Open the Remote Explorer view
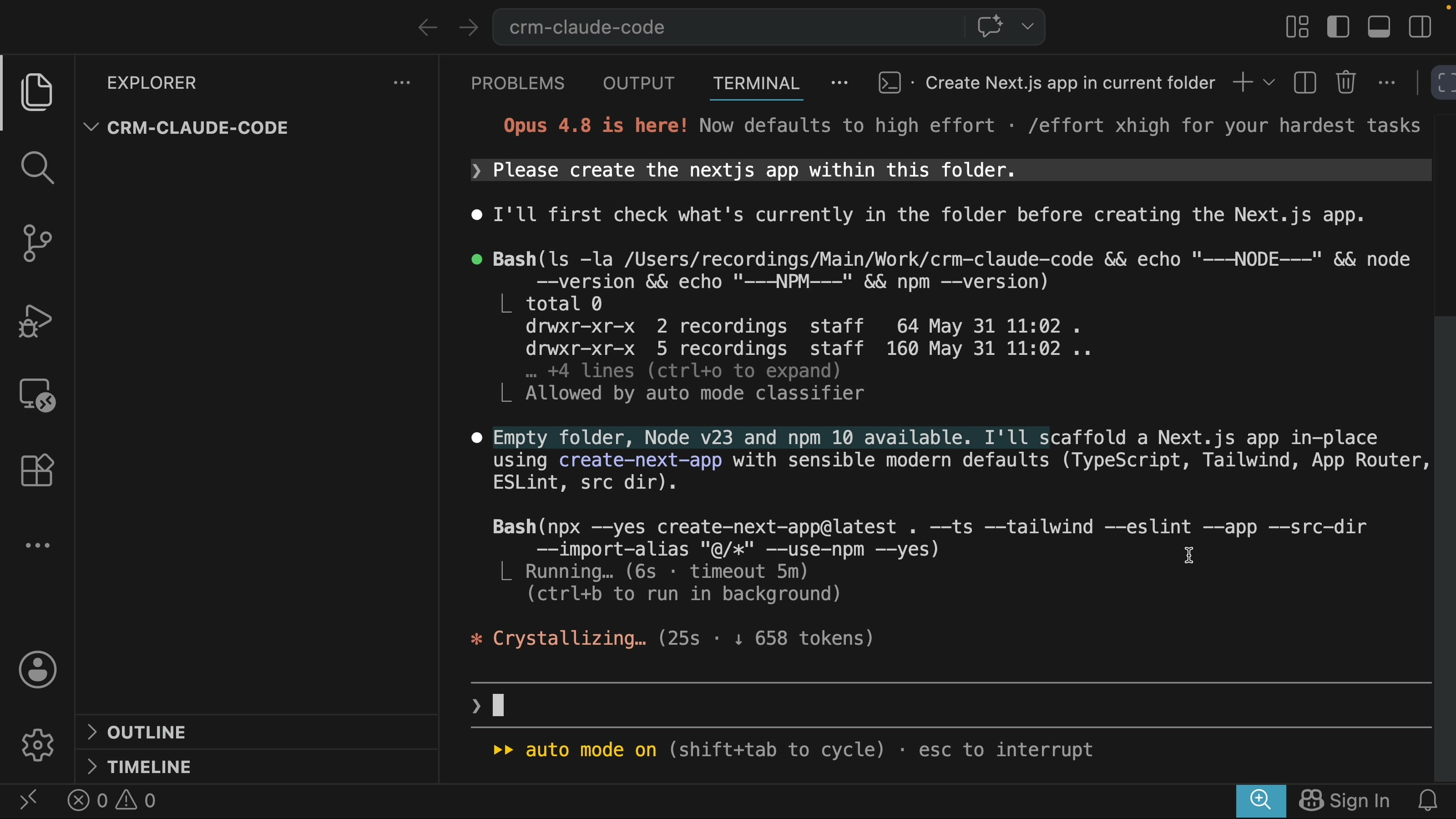This screenshot has height=819, width=1456. 37,395
